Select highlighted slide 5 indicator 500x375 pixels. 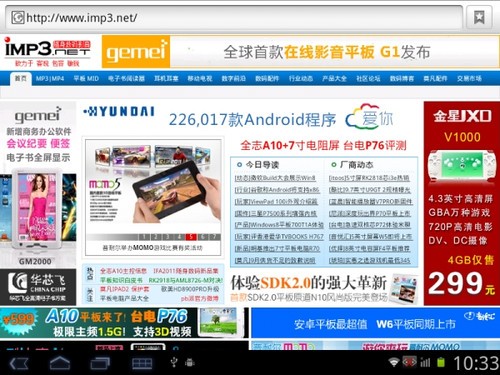[x=191, y=237]
